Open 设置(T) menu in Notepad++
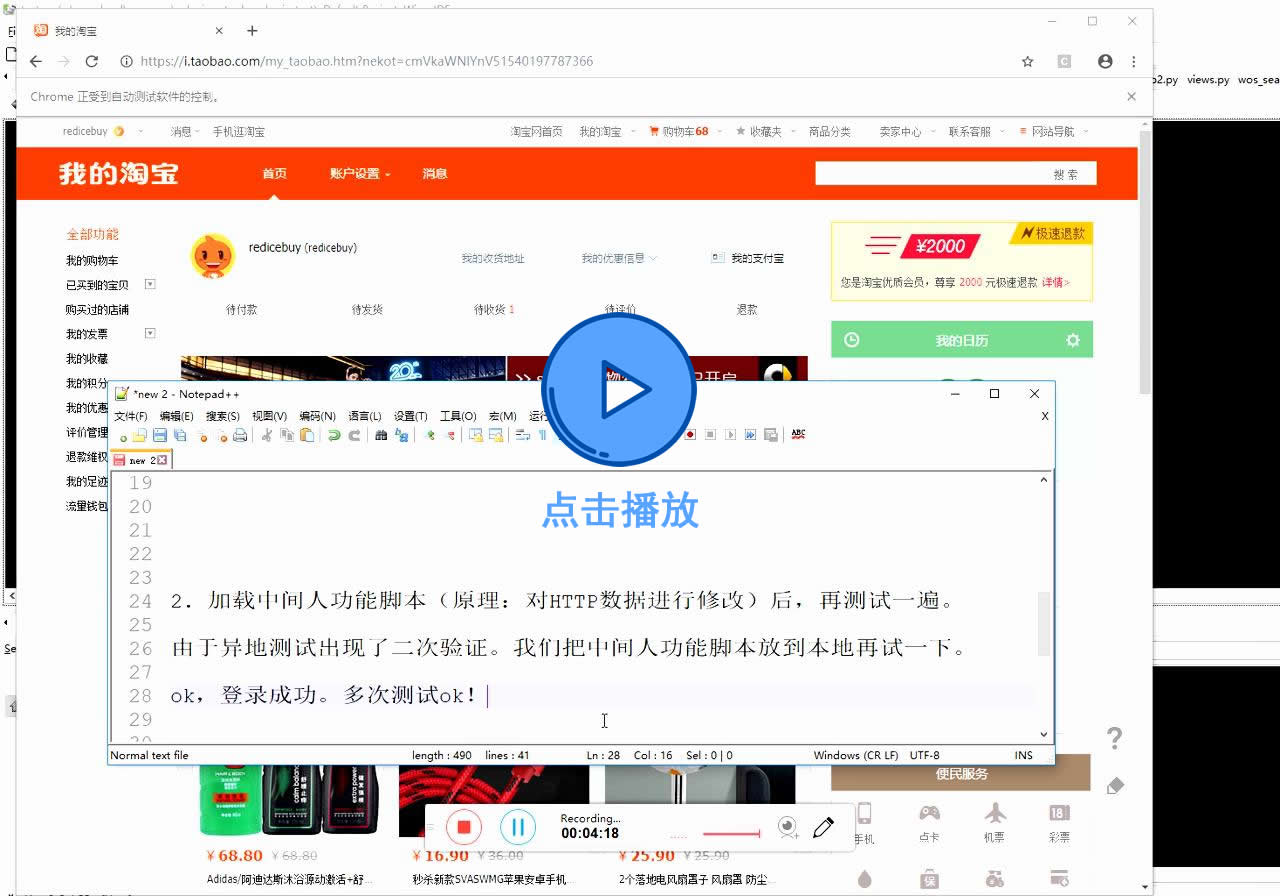The height and width of the screenshot is (896, 1280). pos(410,416)
